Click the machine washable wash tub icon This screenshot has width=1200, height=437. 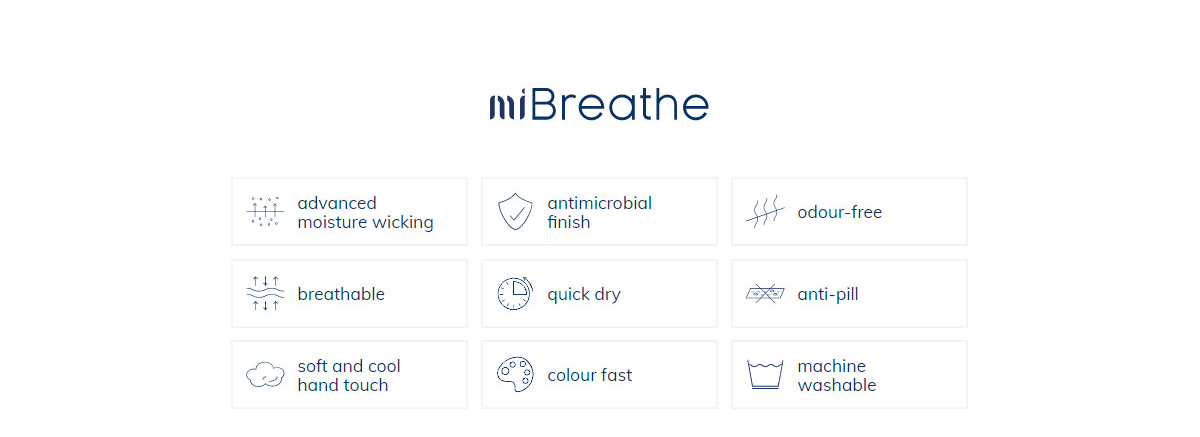[765, 375]
